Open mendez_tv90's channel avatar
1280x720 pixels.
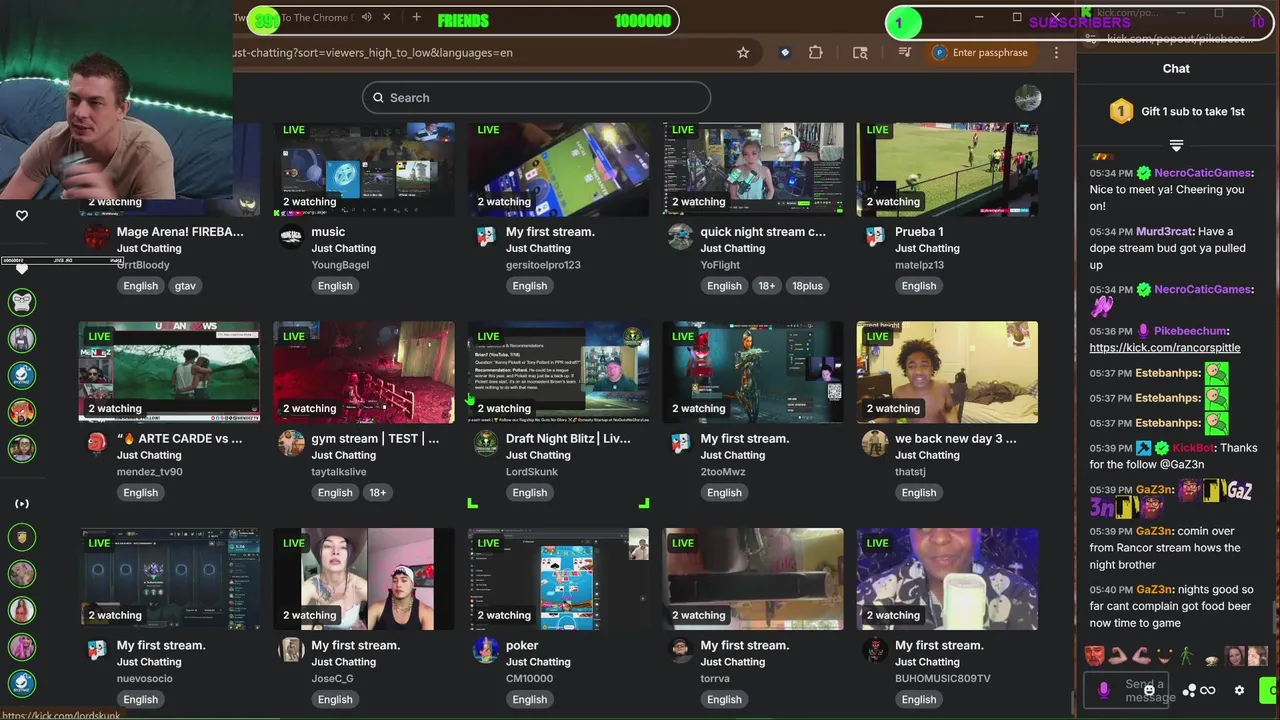[97, 444]
